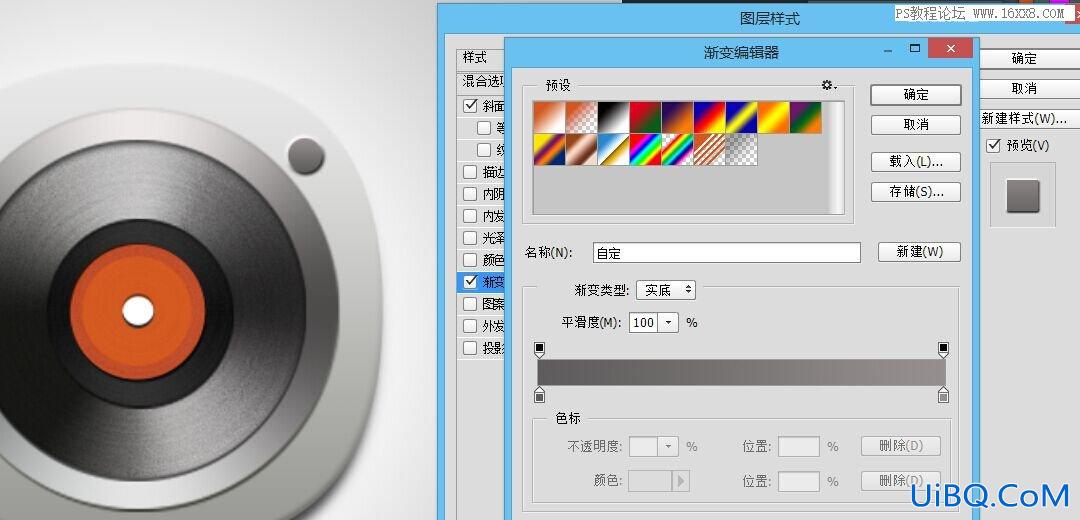The height and width of the screenshot is (520, 1080).
Task: Choose the red-to-green gradient preset
Action: [645, 118]
